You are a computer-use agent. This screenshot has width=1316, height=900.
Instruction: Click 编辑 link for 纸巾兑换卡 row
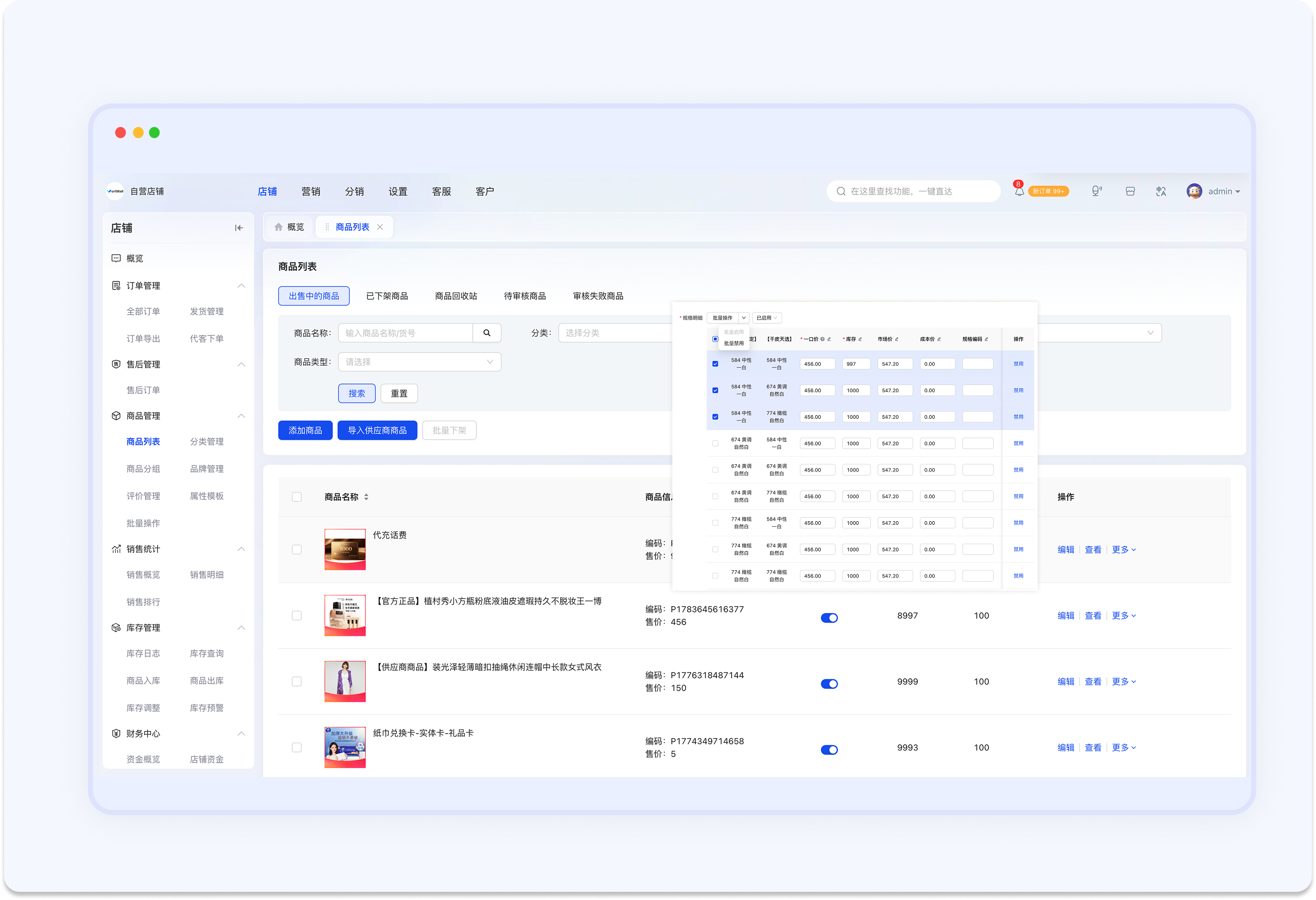[x=1066, y=748]
